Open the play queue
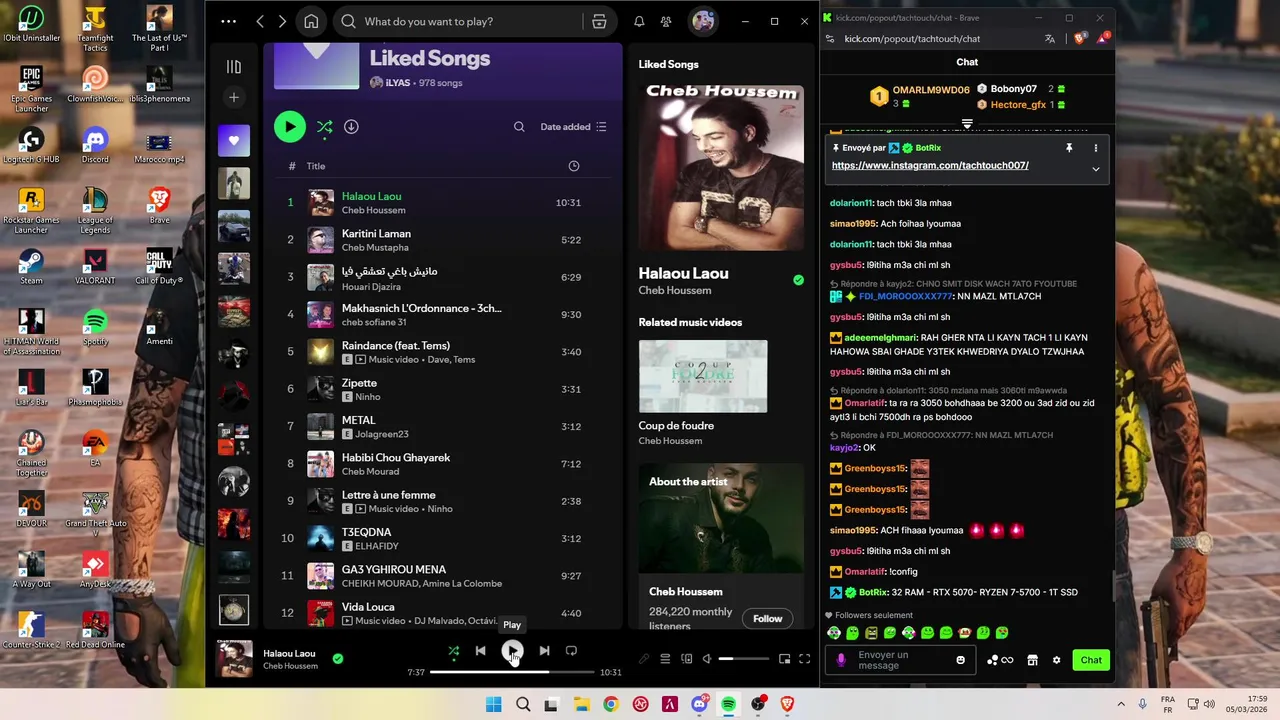Screen dimensions: 1280x720 [665, 659]
